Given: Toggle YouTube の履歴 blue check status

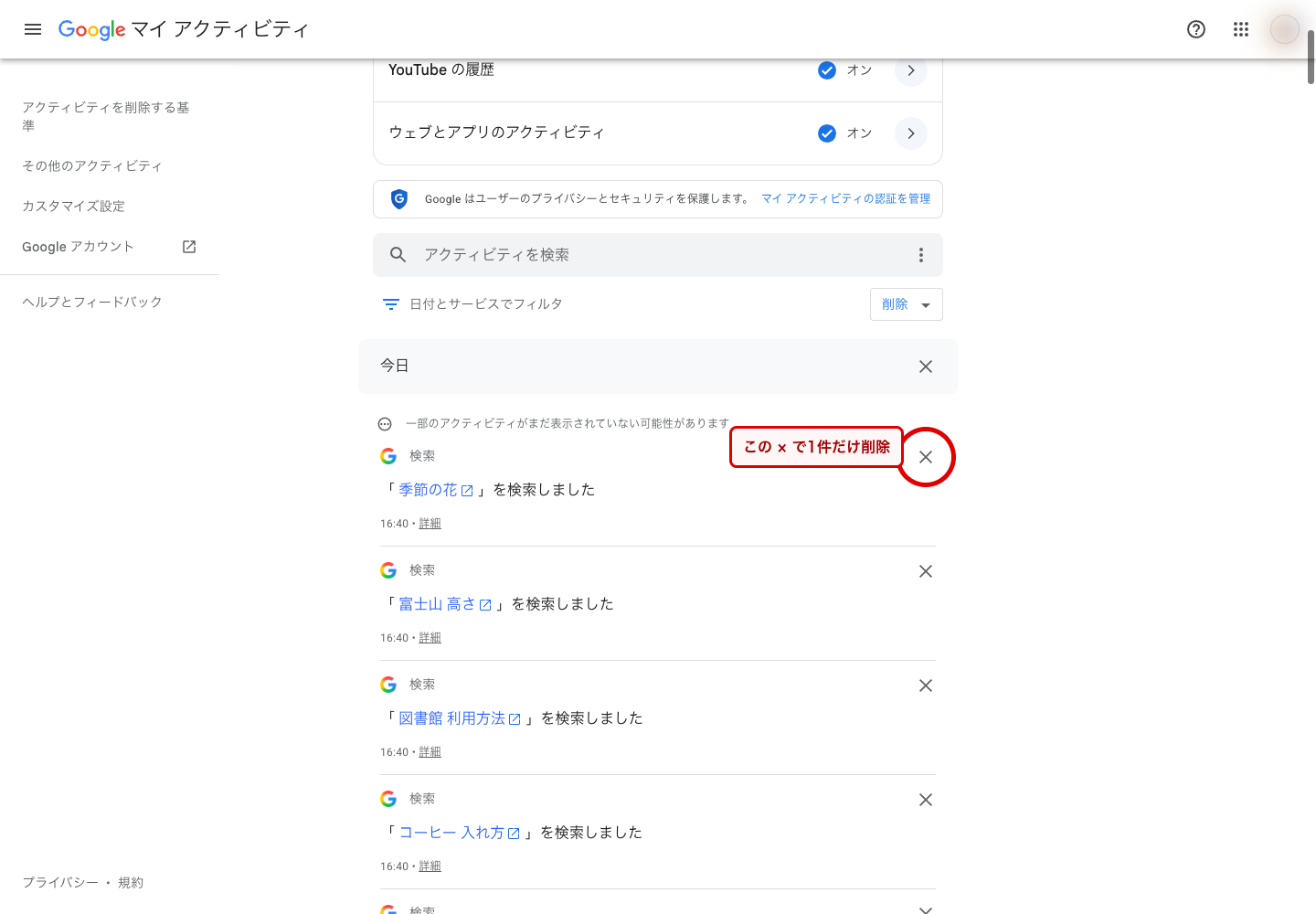Looking at the screenshot, I should point(827,70).
